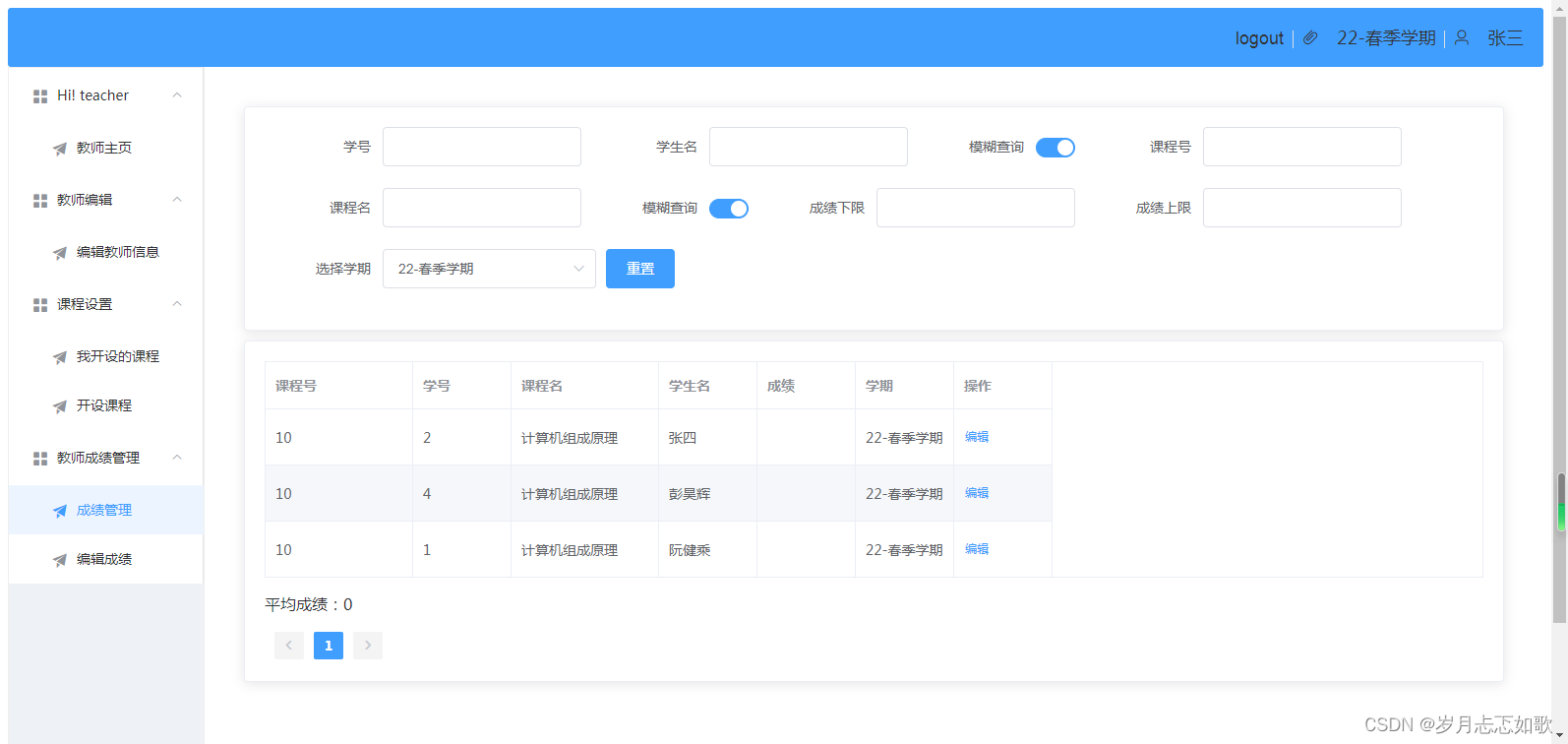
Task: Click 计算机组成原理 in 张四's row
Action: click(570, 438)
